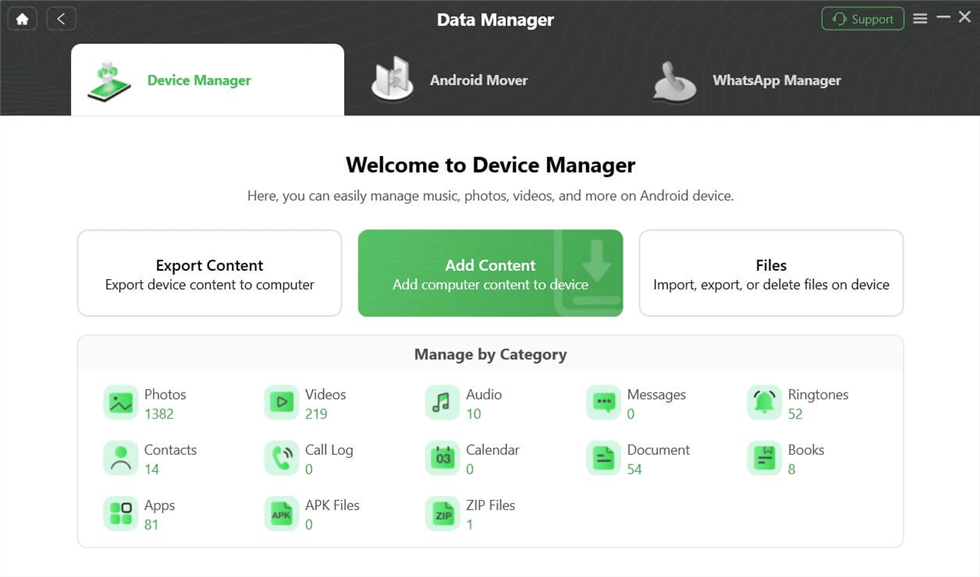This screenshot has width=980, height=577.
Task: Select the Audio music note icon
Action: (x=442, y=403)
